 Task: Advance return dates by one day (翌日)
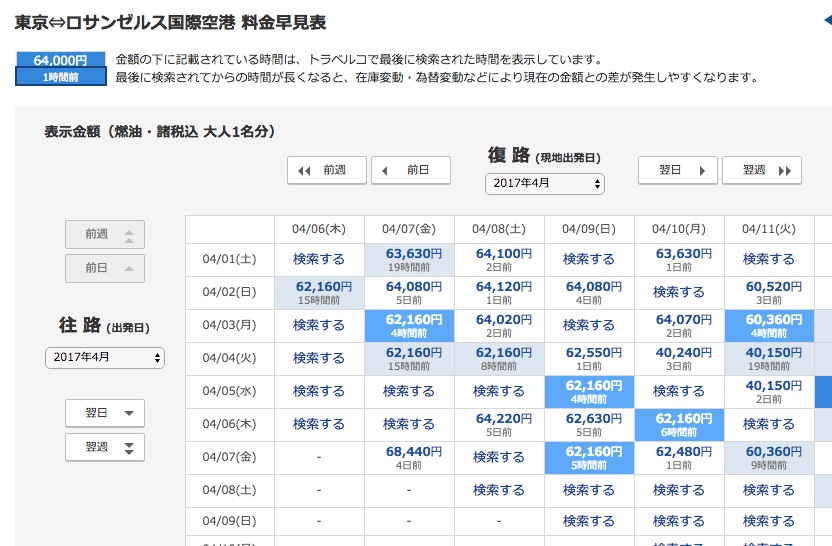(678, 170)
